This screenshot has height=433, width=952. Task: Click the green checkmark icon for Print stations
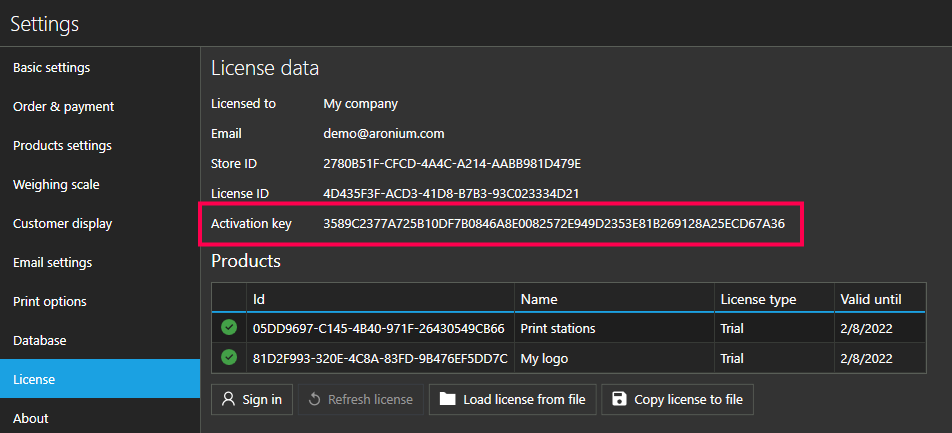click(229, 328)
